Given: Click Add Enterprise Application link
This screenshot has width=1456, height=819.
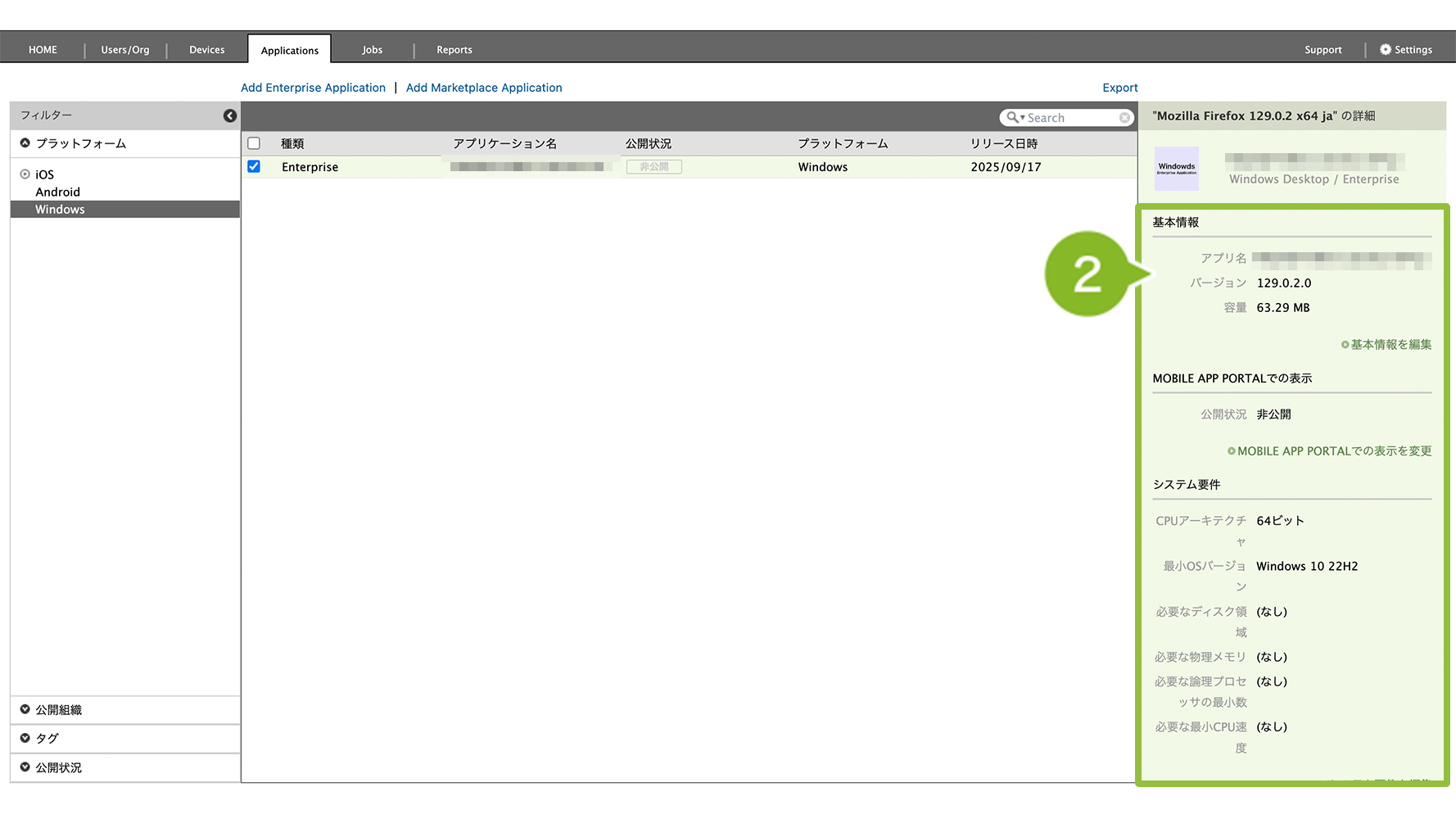Looking at the screenshot, I should coord(313,88).
